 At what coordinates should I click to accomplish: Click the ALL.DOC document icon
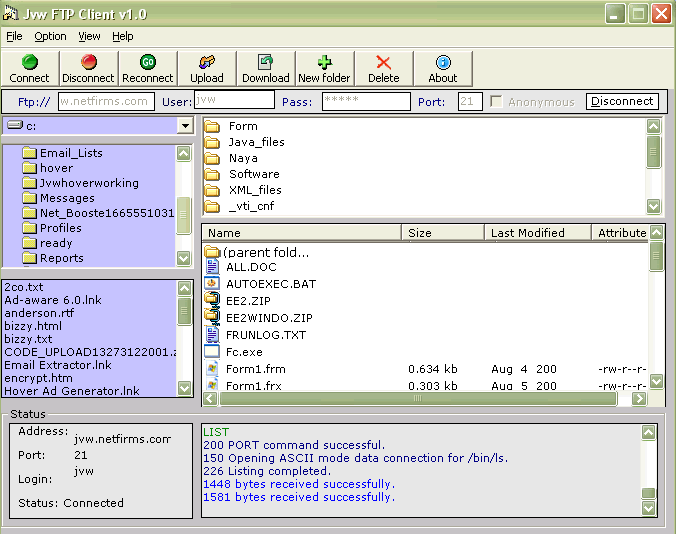click(x=212, y=267)
